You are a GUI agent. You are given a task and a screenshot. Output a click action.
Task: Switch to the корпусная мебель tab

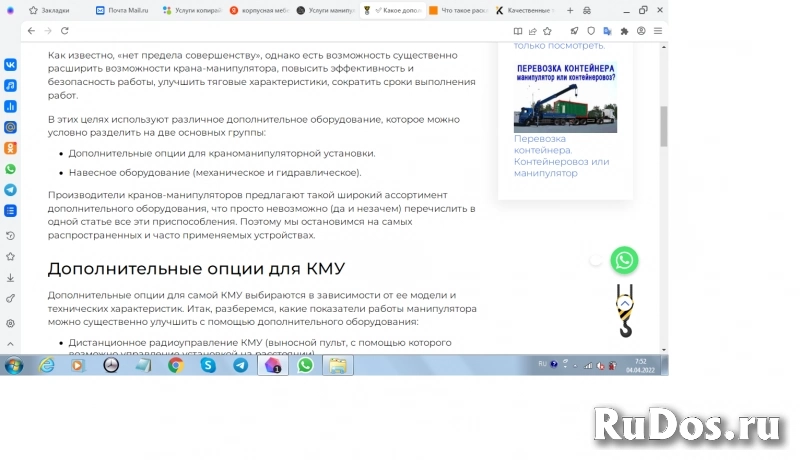(259, 10)
